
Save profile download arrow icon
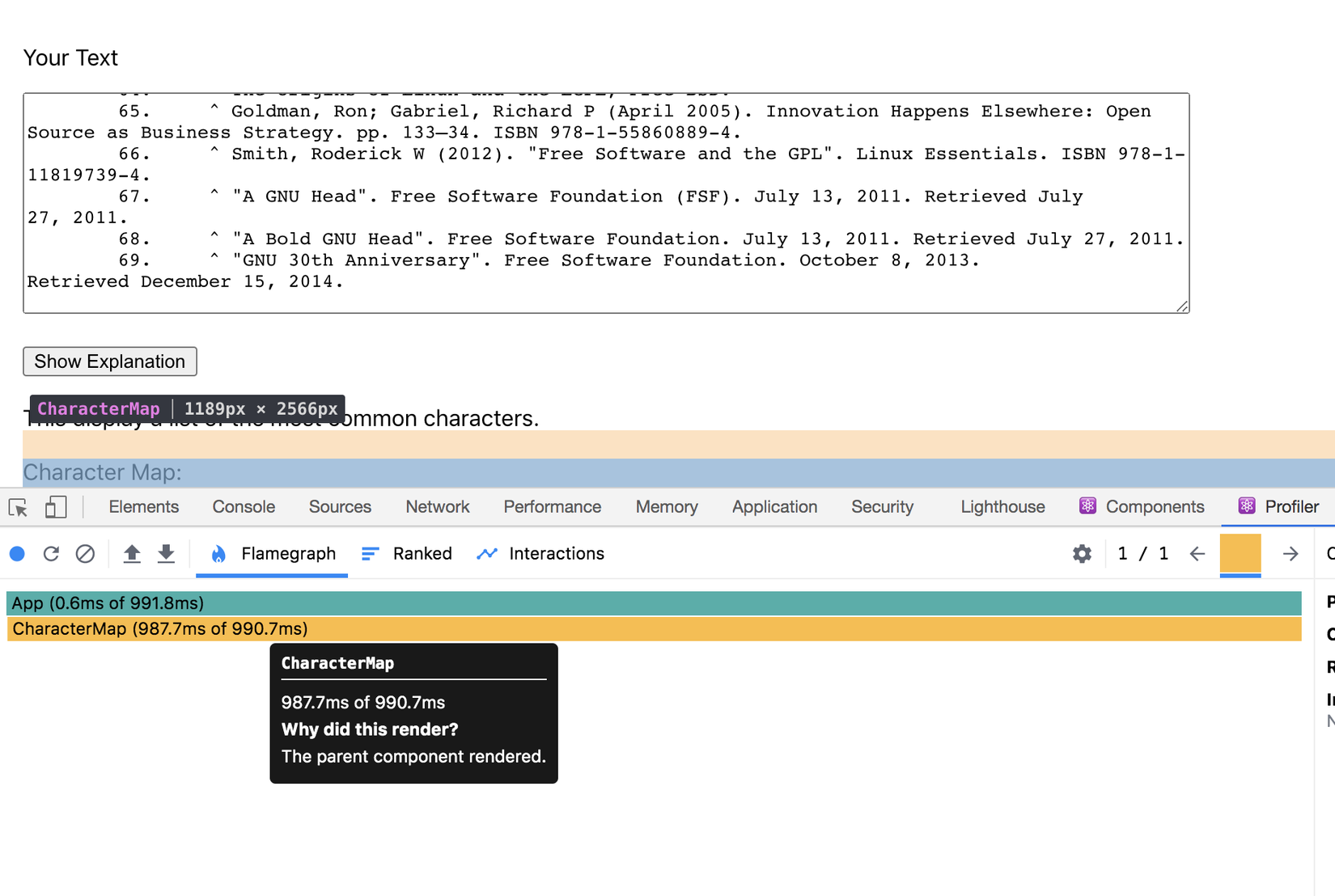coord(166,554)
